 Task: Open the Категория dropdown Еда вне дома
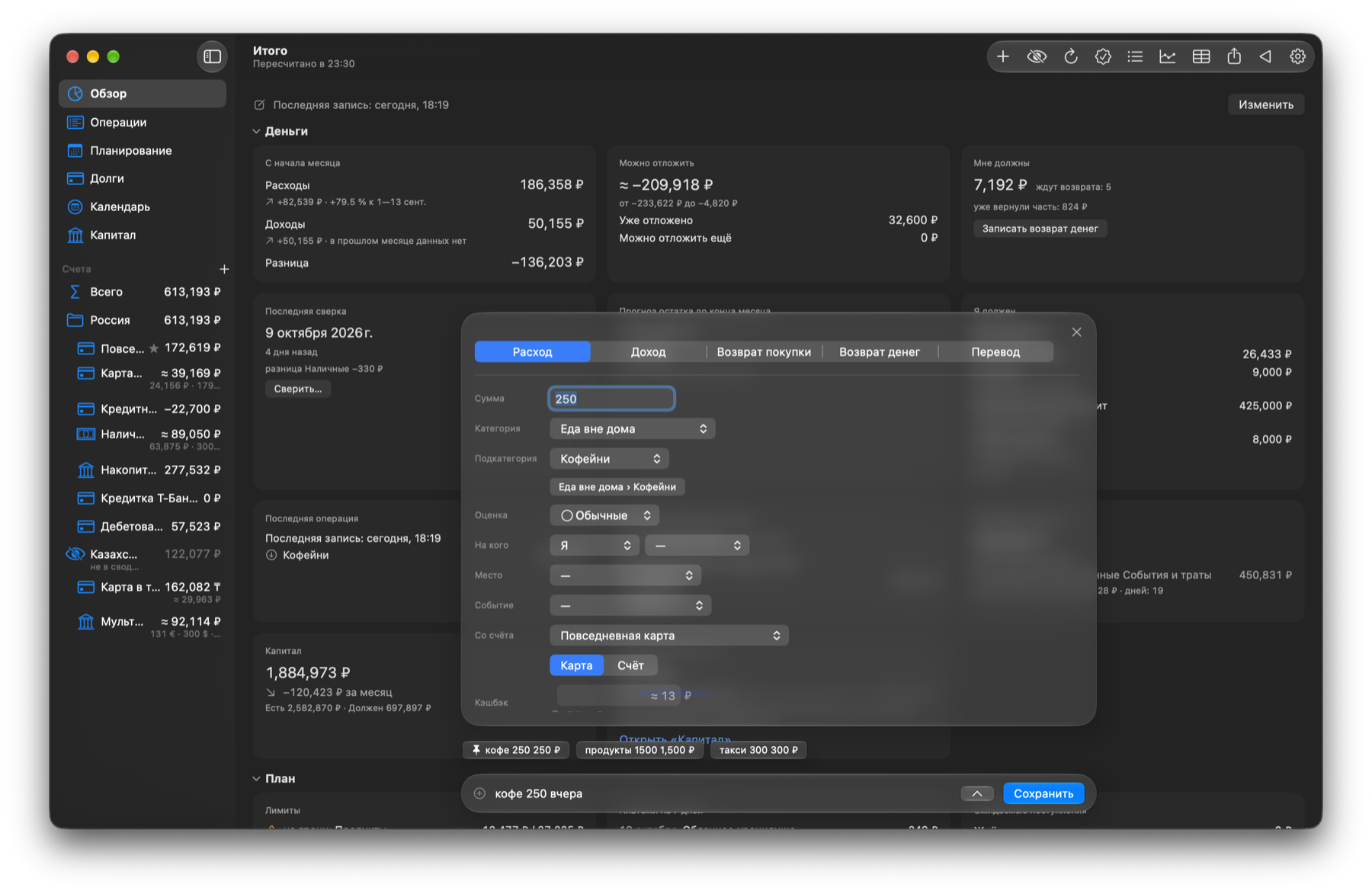point(632,429)
